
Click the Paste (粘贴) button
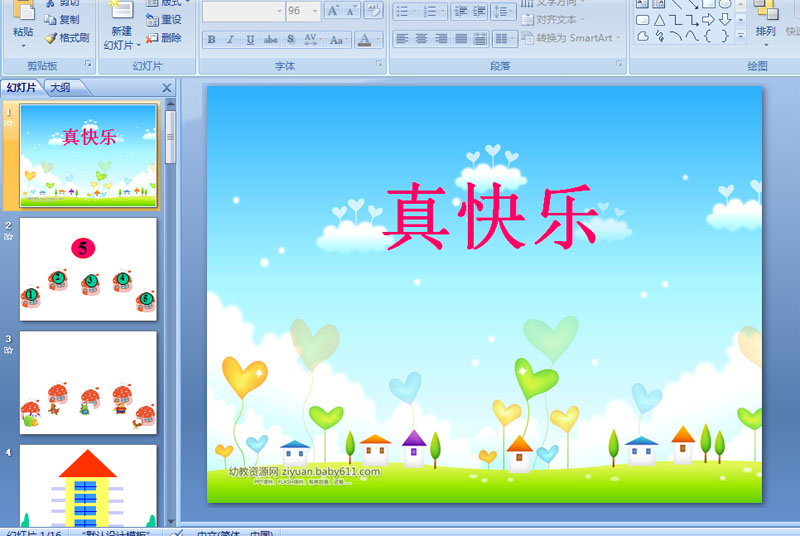pyautogui.click(x=23, y=23)
